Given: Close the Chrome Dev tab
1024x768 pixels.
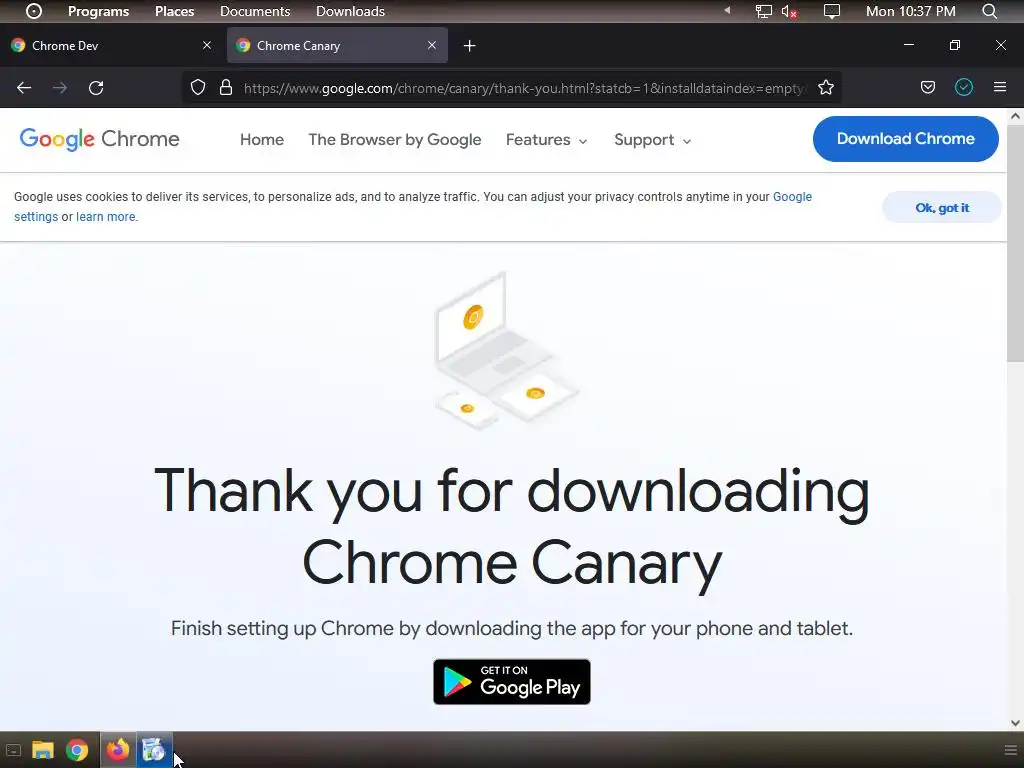Looking at the screenshot, I should 207,45.
